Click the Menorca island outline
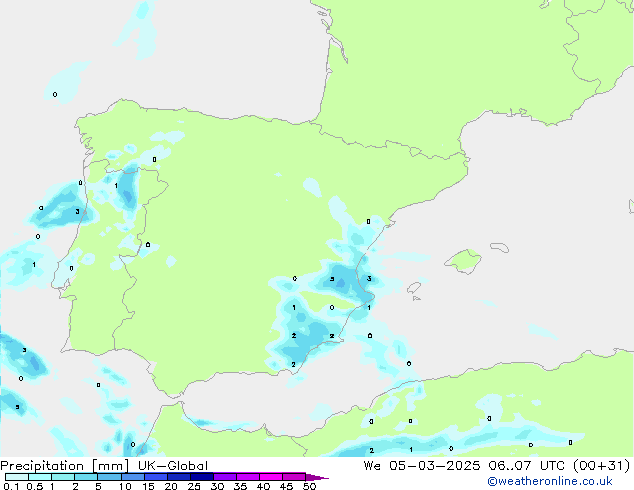Screen dimensions: 634x490 point(500,247)
